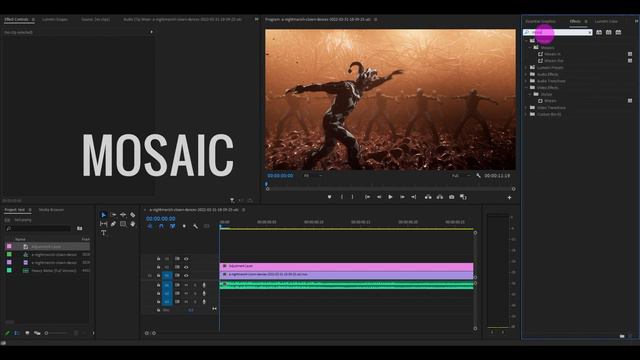Expand the Audio Transitions folder
640x360 pixels.
tap(526, 81)
